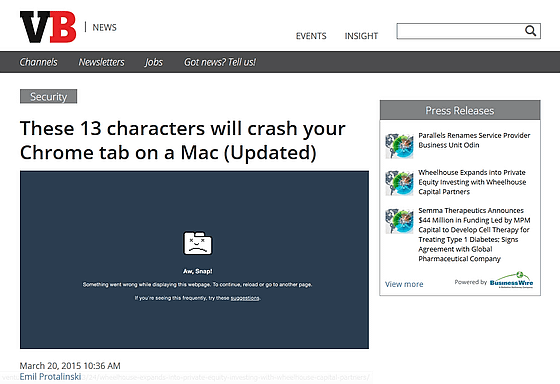Open author Emil Protalinski's profile
Viewport: 560px width, 384px height.
tap(50, 376)
